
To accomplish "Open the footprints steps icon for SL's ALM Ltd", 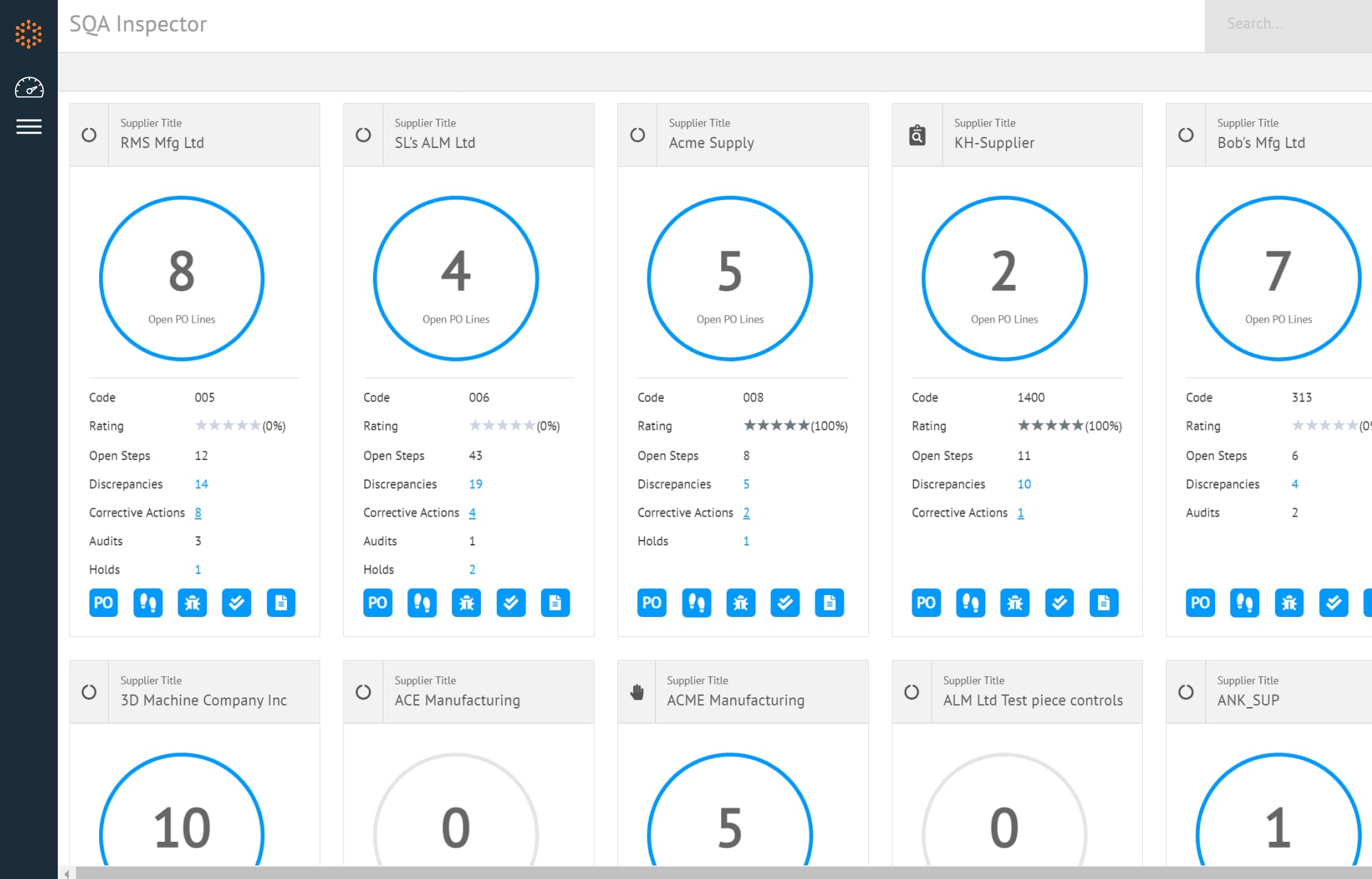I will (x=422, y=603).
